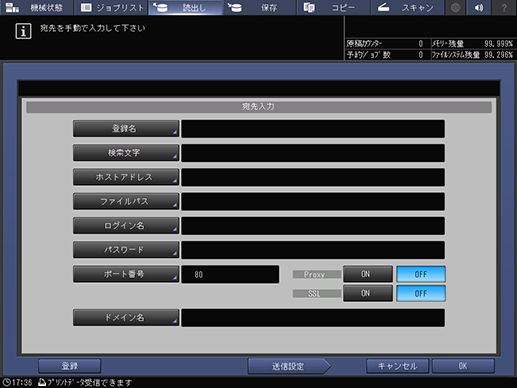Click the printer data receive icon

click(42, 382)
